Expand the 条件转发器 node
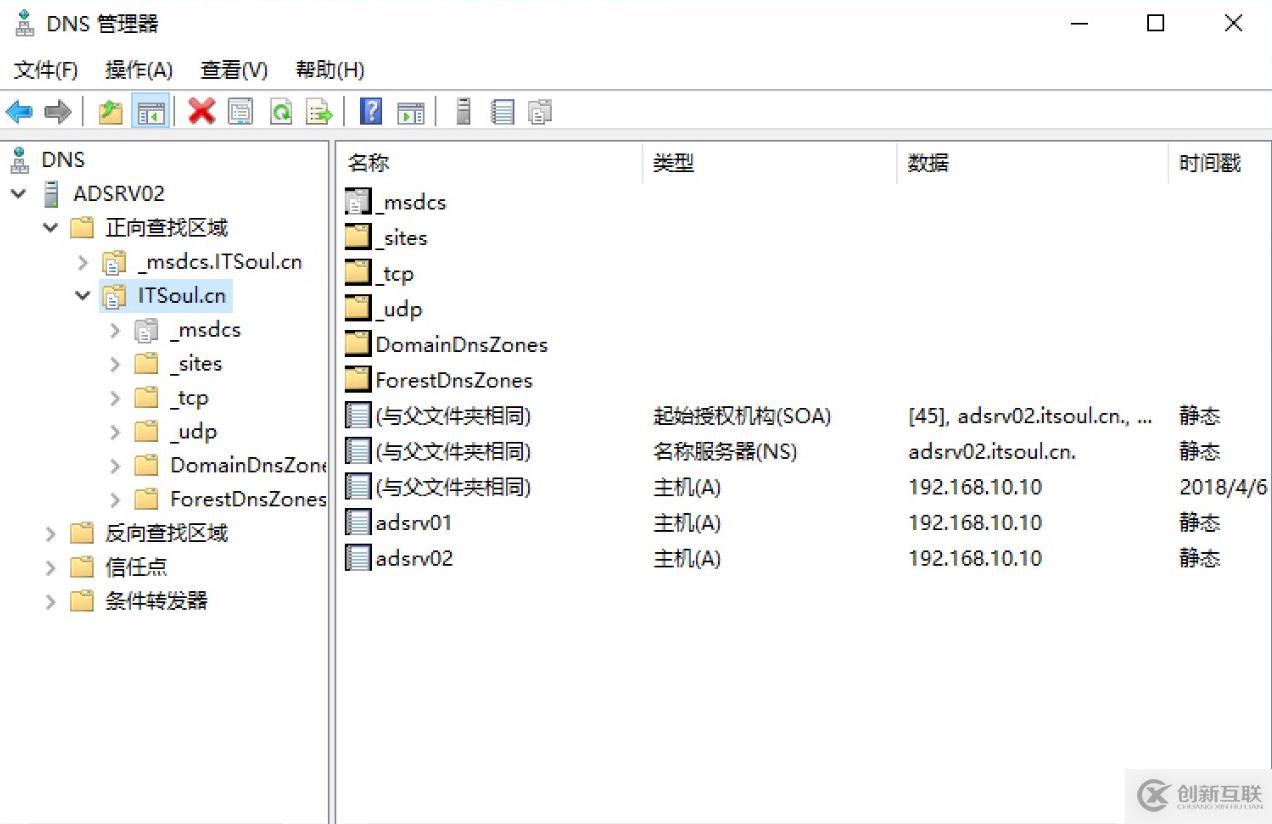The width and height of the screenshot is (1272, 824). coord(51,602)
